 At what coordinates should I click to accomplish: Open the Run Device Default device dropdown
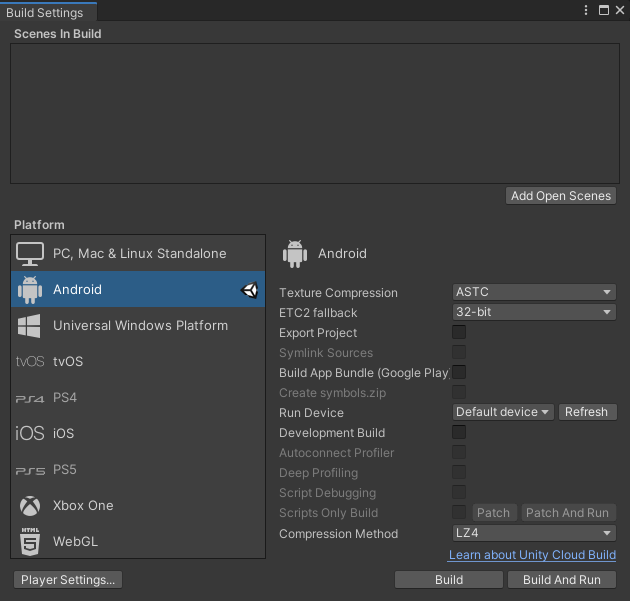coord(503,412)
